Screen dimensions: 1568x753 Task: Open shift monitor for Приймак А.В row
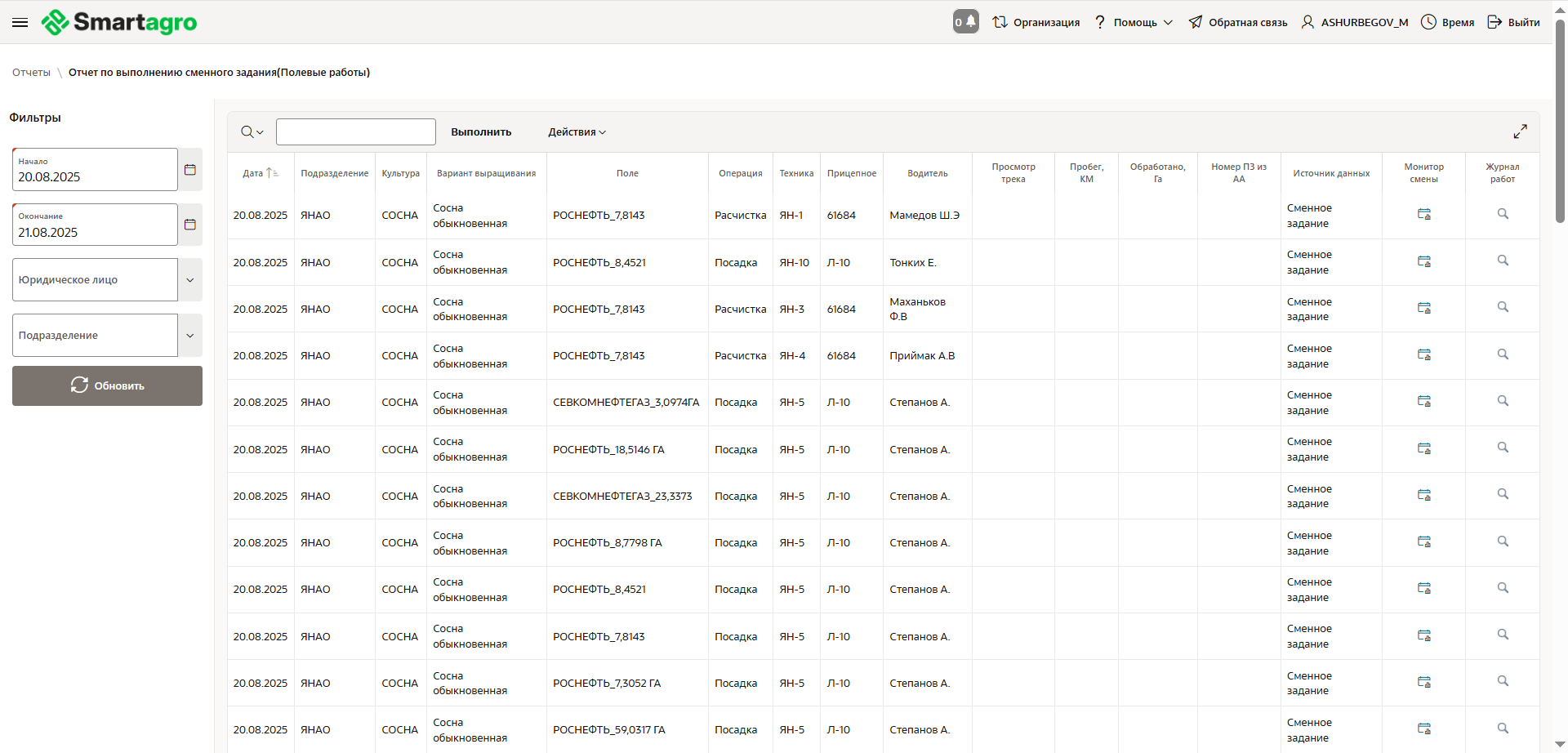click(x=1423, y=355)
